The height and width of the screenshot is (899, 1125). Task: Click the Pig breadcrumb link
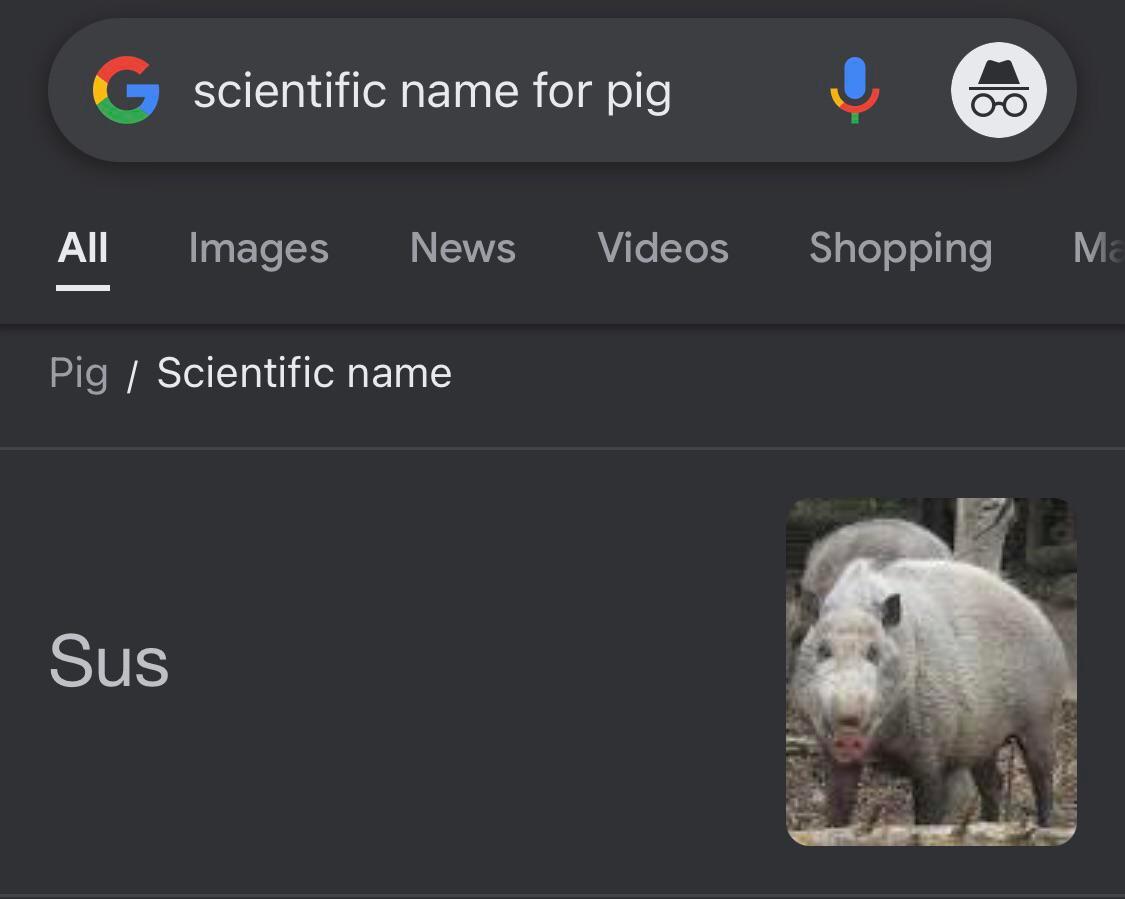point(78,373)
